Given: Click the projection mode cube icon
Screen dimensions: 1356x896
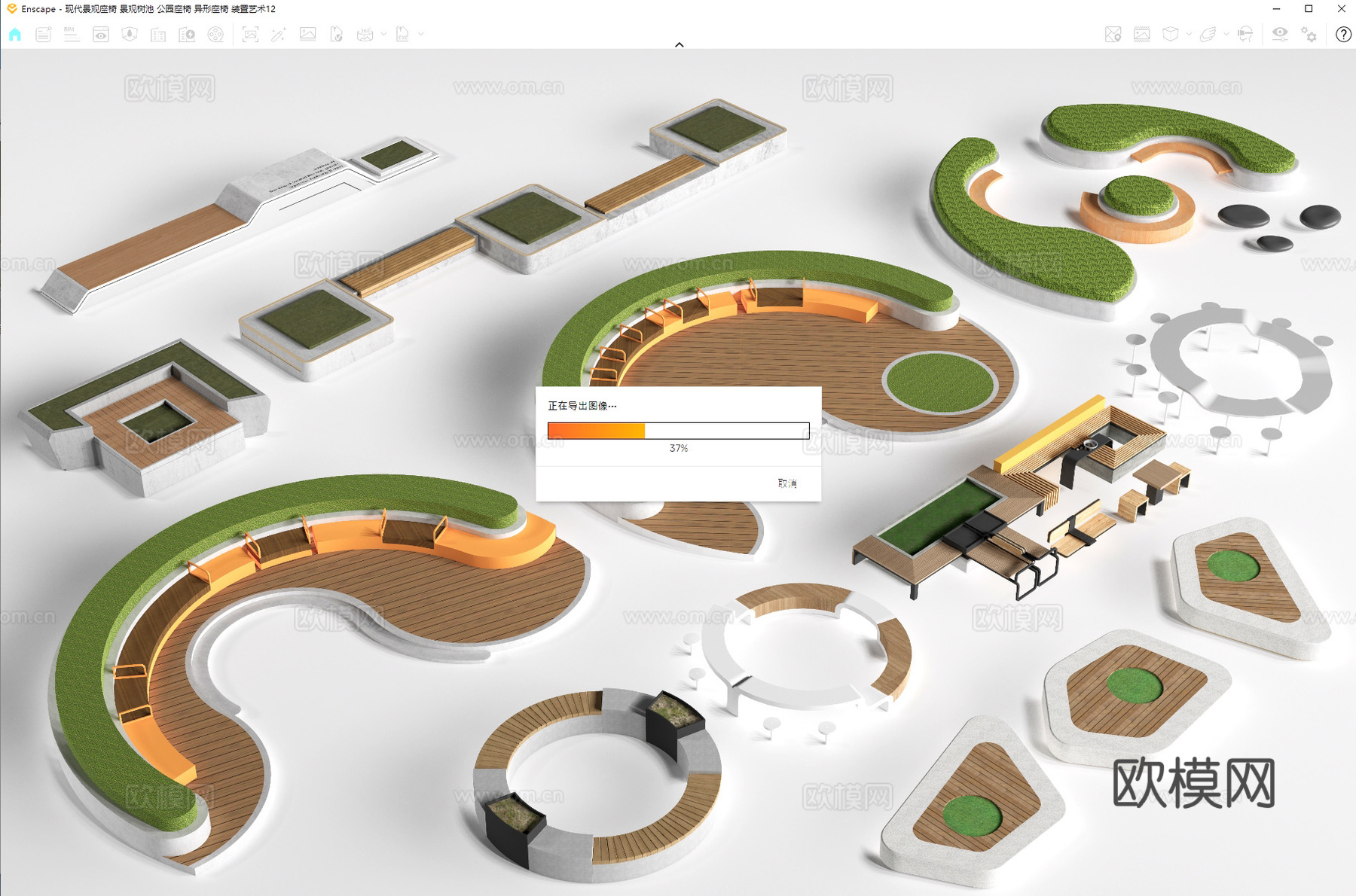Looking at the screenshot, I should [x=1171, y=34].
